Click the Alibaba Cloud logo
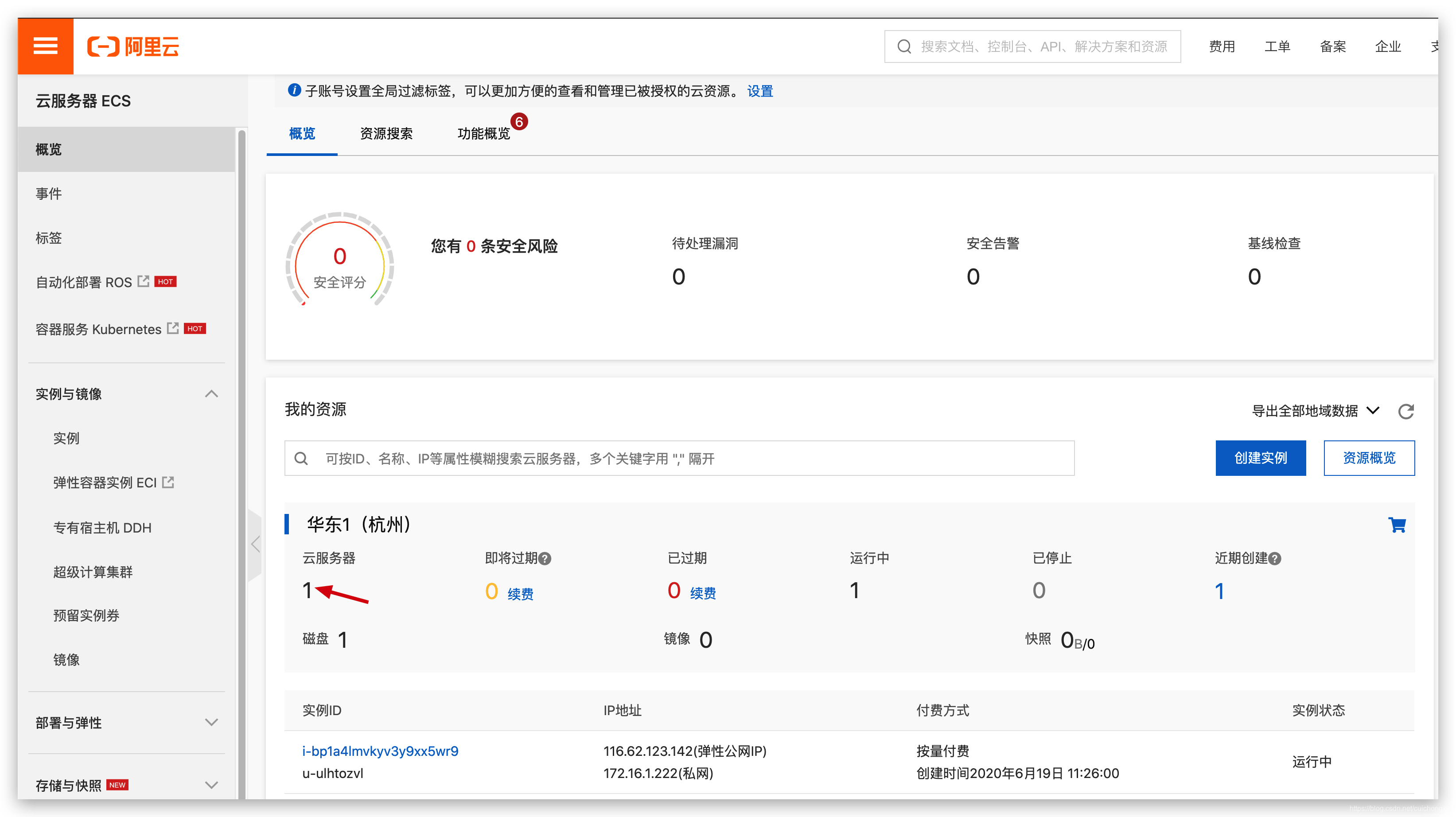The width and height of the screenshot is (1456, 817). click(133, 47)
